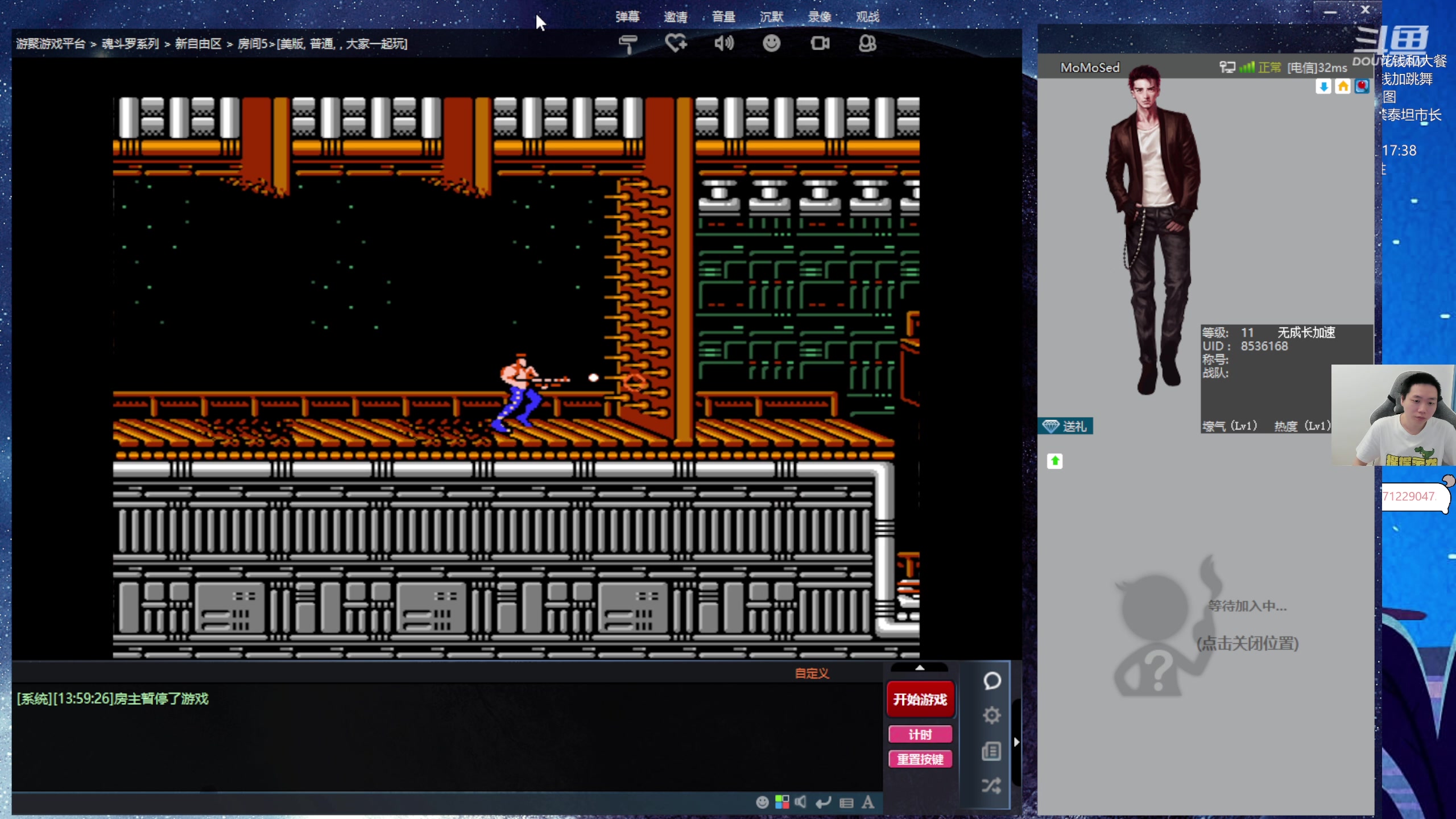This screenshot has width=1456, height=819.
Task: Click the UID 8536168 text
Action: point(1245,346)
